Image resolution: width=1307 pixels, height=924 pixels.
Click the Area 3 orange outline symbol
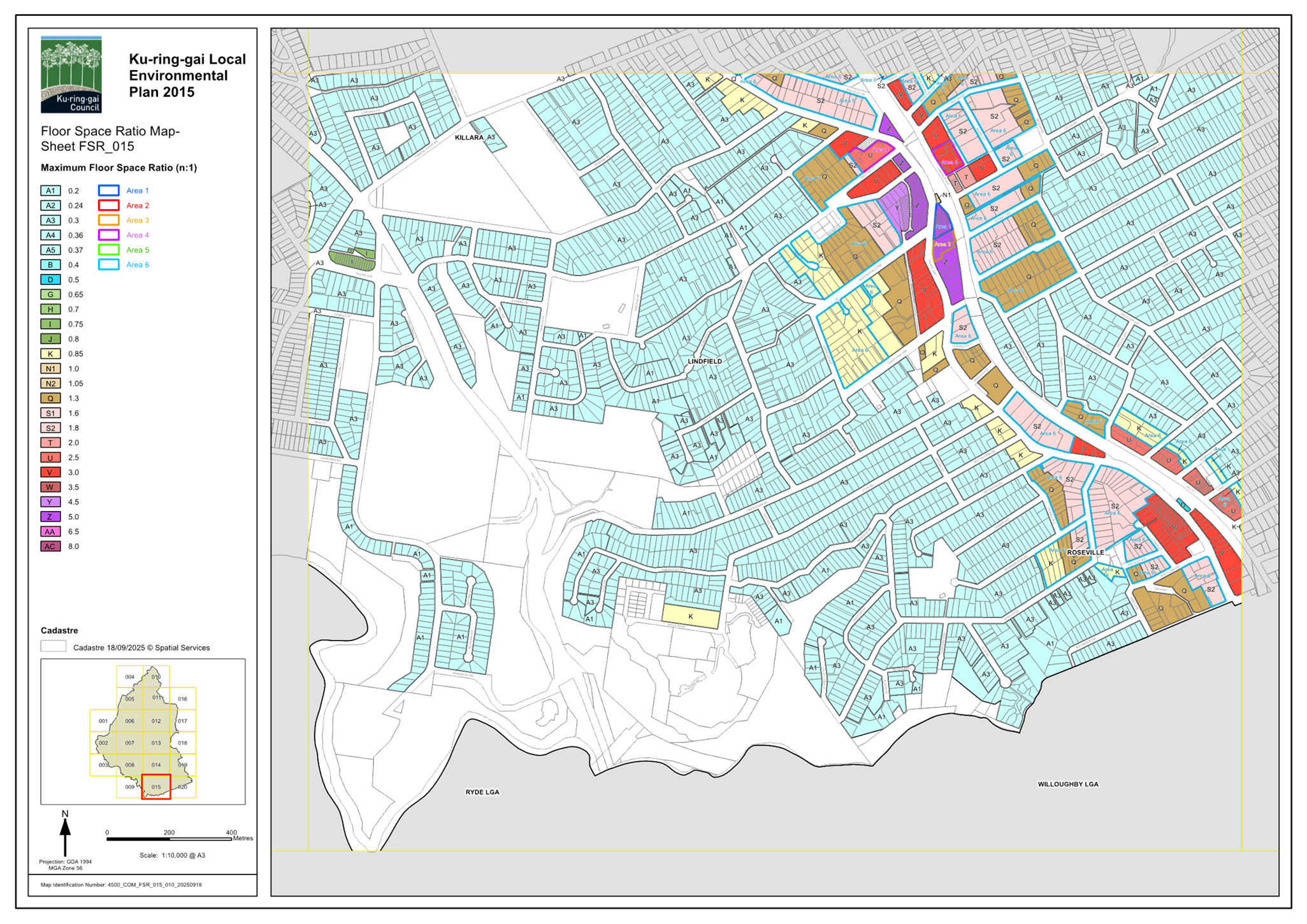pos(108,220)
